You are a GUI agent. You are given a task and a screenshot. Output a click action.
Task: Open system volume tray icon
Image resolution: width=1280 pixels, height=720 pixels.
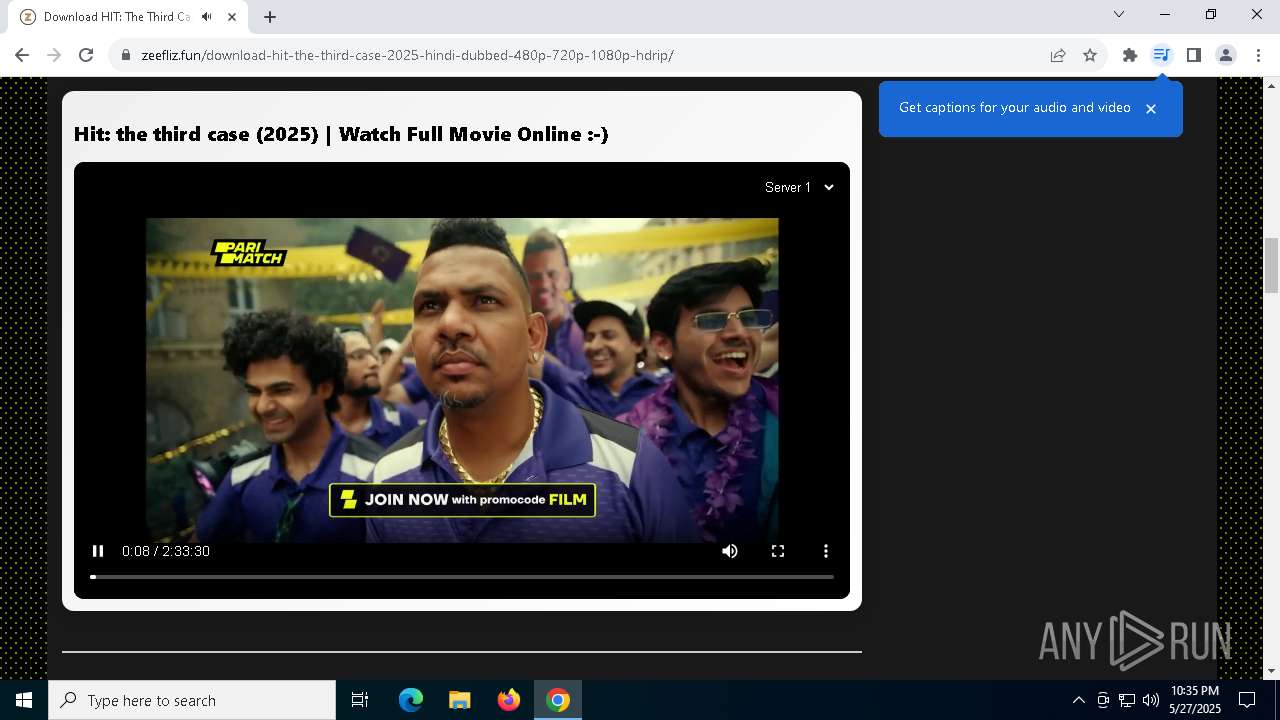(1151, 700)
